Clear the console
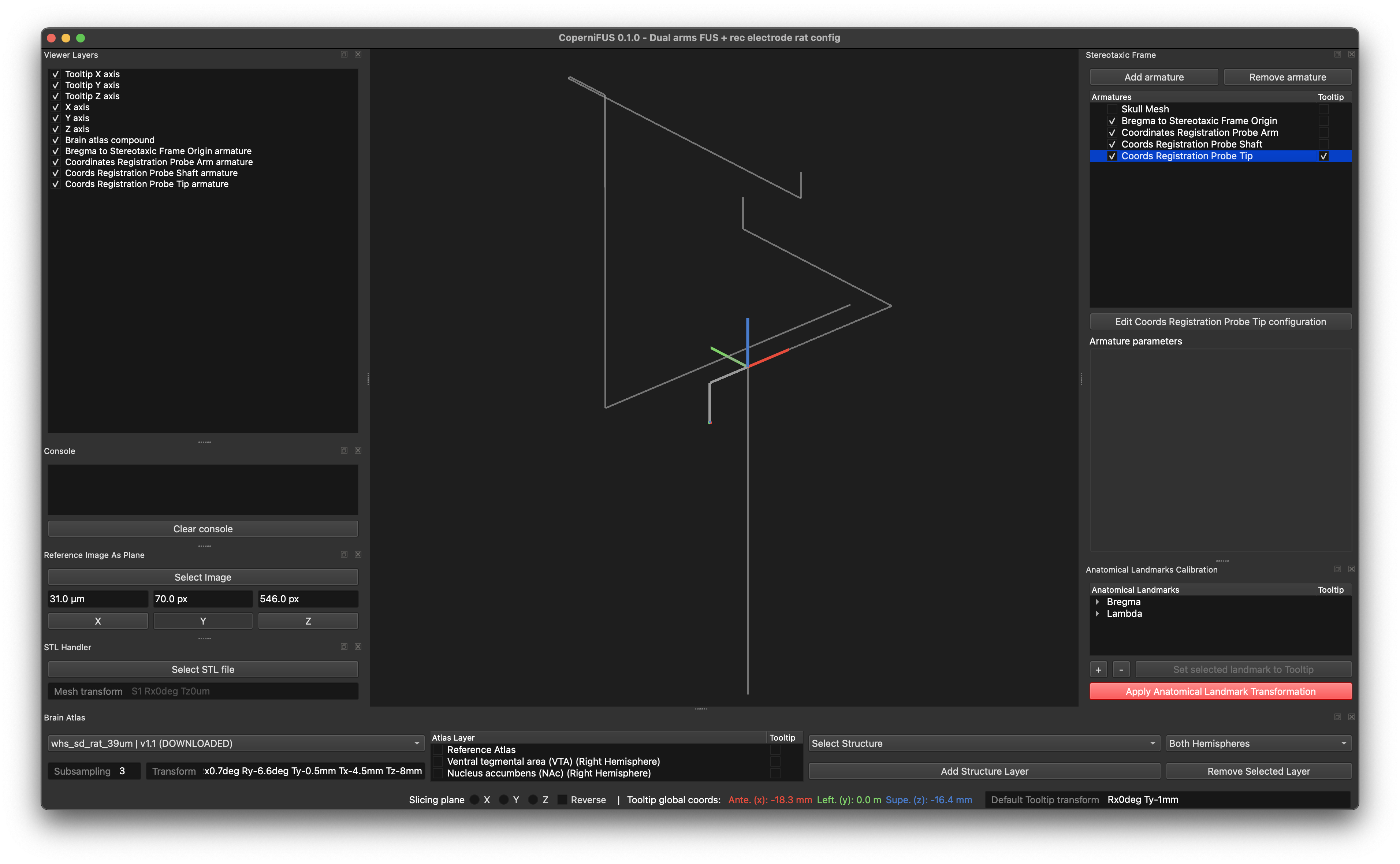The image size is (1400, 864). coord(203,529)
